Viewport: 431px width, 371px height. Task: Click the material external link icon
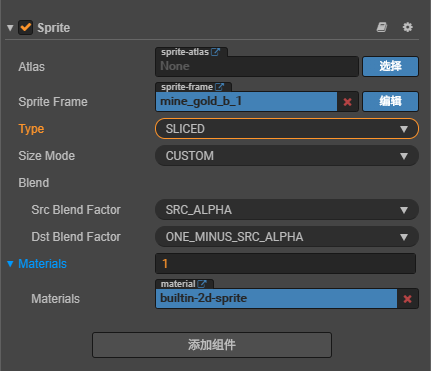(x=202, y=284)
